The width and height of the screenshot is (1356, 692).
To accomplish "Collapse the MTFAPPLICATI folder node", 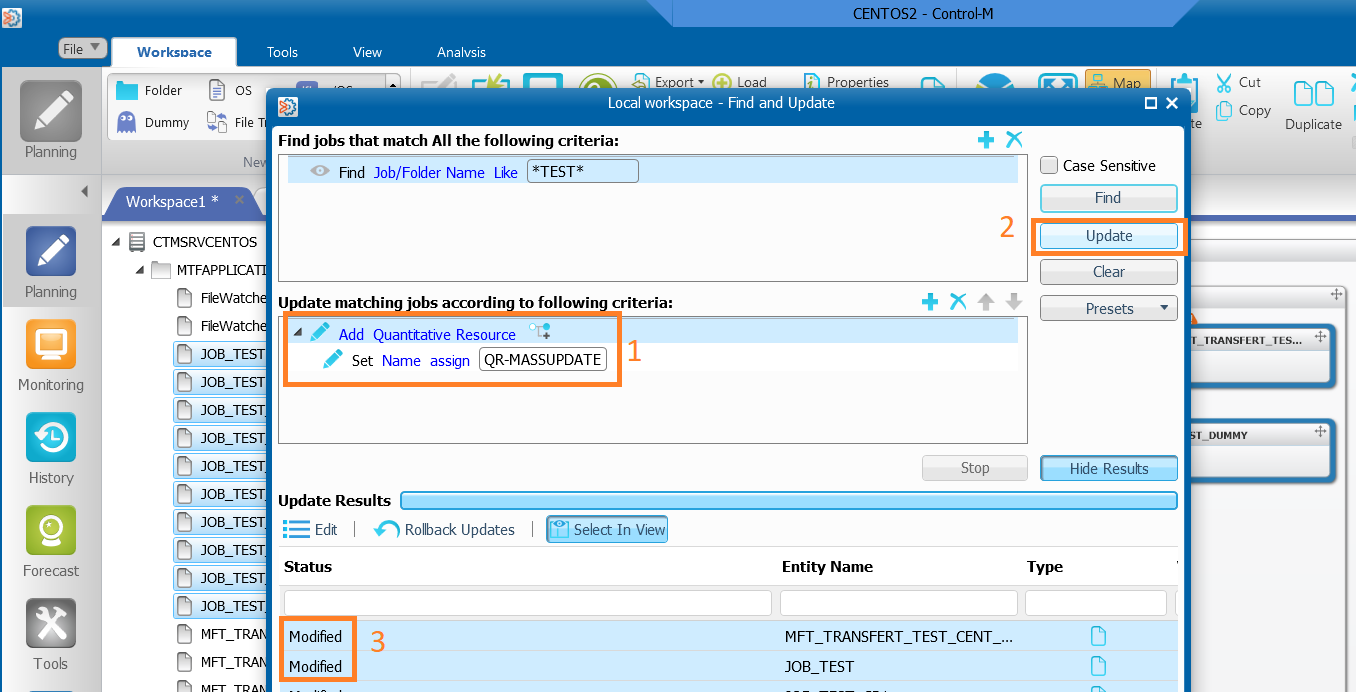I will [x=140, y=270].
